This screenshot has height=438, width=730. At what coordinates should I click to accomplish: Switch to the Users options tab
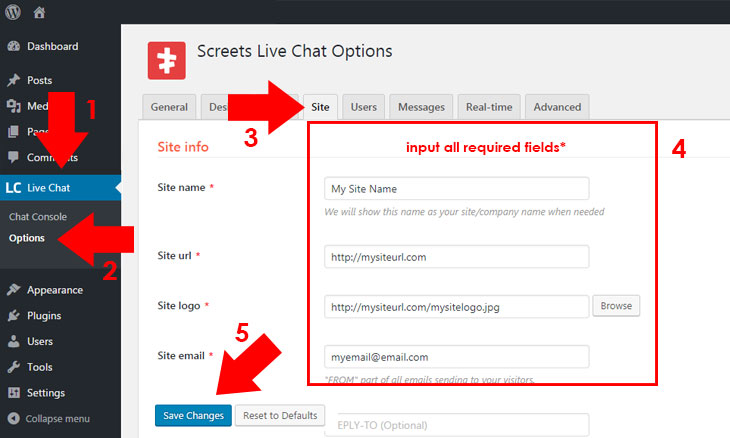pos(364,107)
